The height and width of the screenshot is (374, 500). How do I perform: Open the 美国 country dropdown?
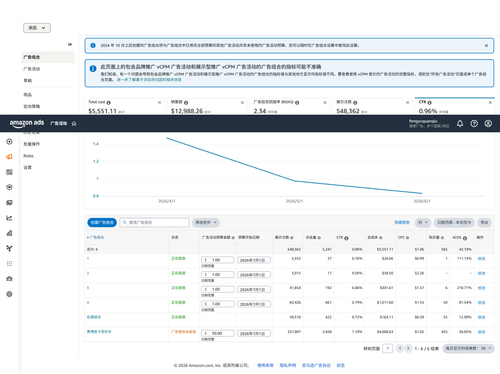pyautogui.click(x=37, y=28)
